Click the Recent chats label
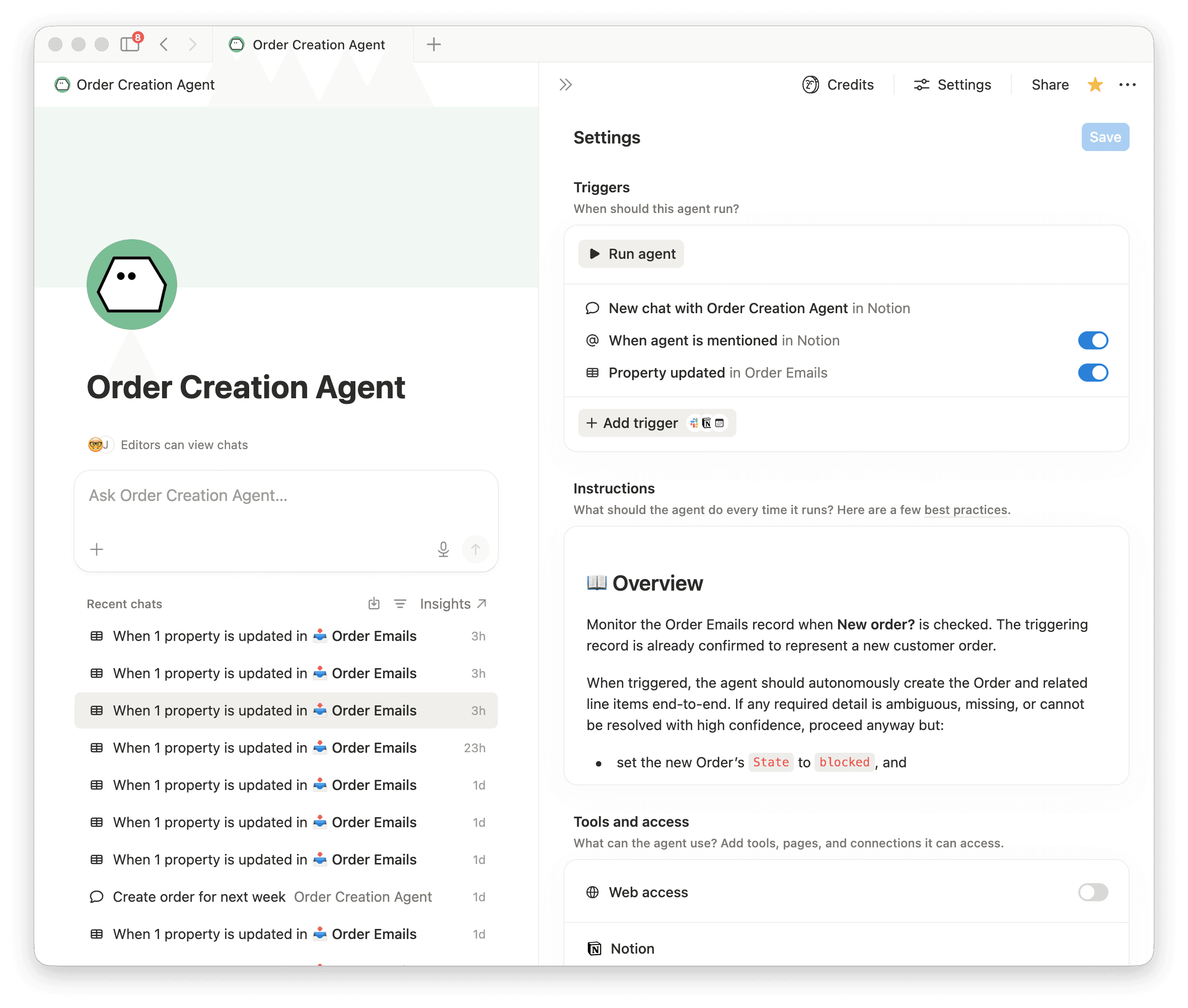 pos(124,604)
